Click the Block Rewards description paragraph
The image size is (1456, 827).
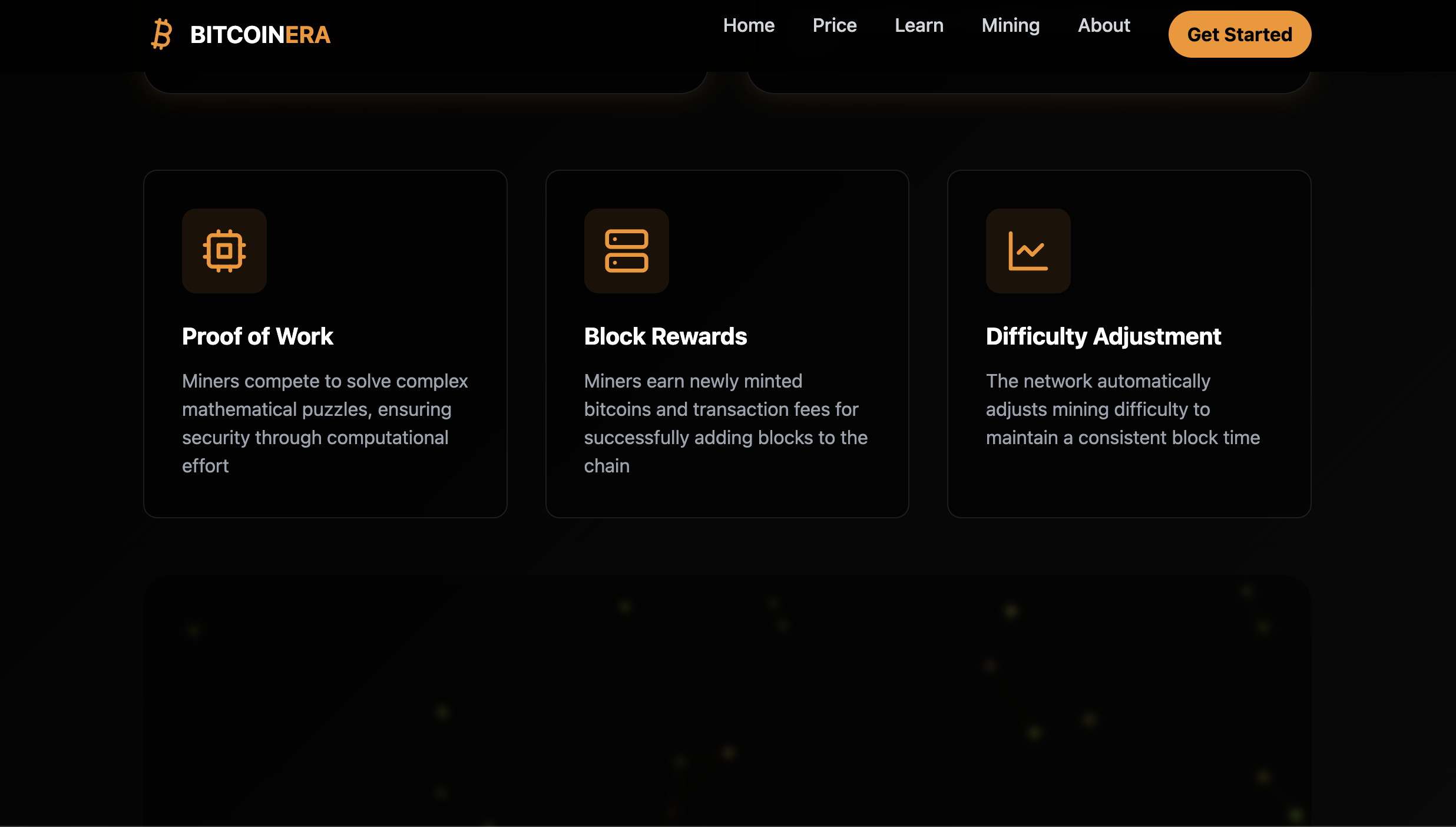pos(725,423)
